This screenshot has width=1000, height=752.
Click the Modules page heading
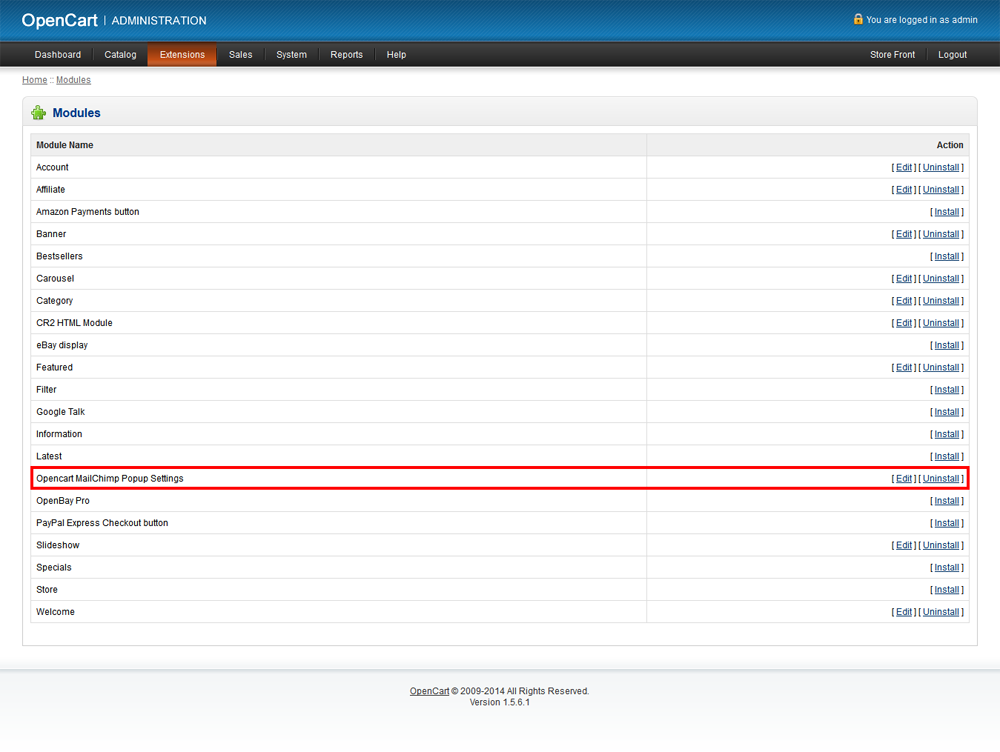pyautogui.click(x=77, y=113)
